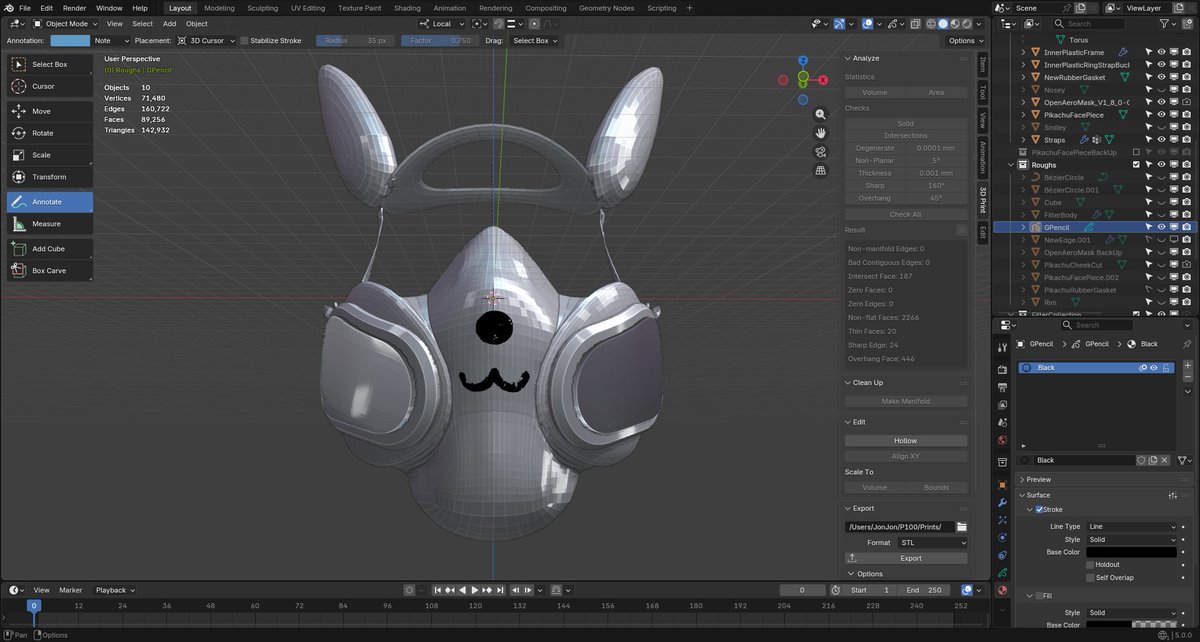Pick the Box Carve tool
Screen dimensions: 1200x642
click(x=50, y=271)
